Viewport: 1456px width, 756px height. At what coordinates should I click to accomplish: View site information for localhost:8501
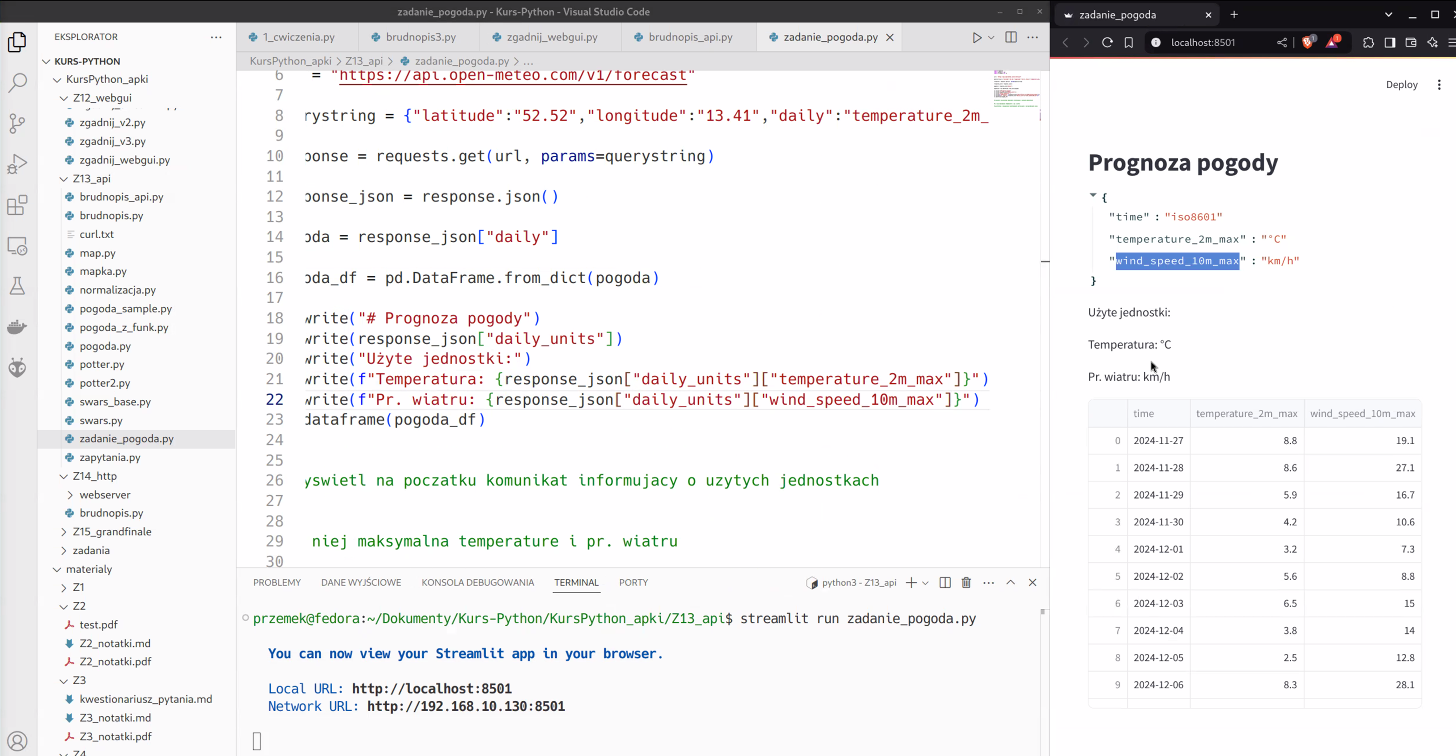(1155, 42)
